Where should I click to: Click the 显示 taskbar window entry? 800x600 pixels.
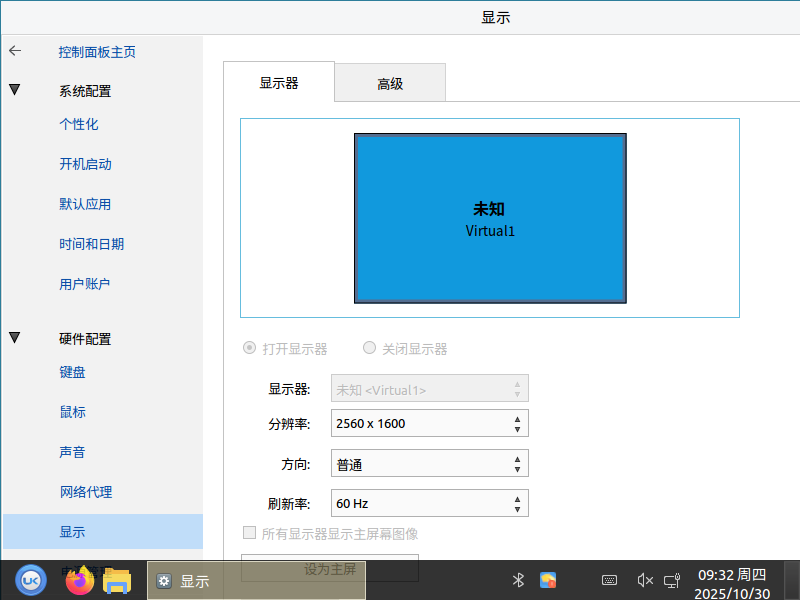257,581
